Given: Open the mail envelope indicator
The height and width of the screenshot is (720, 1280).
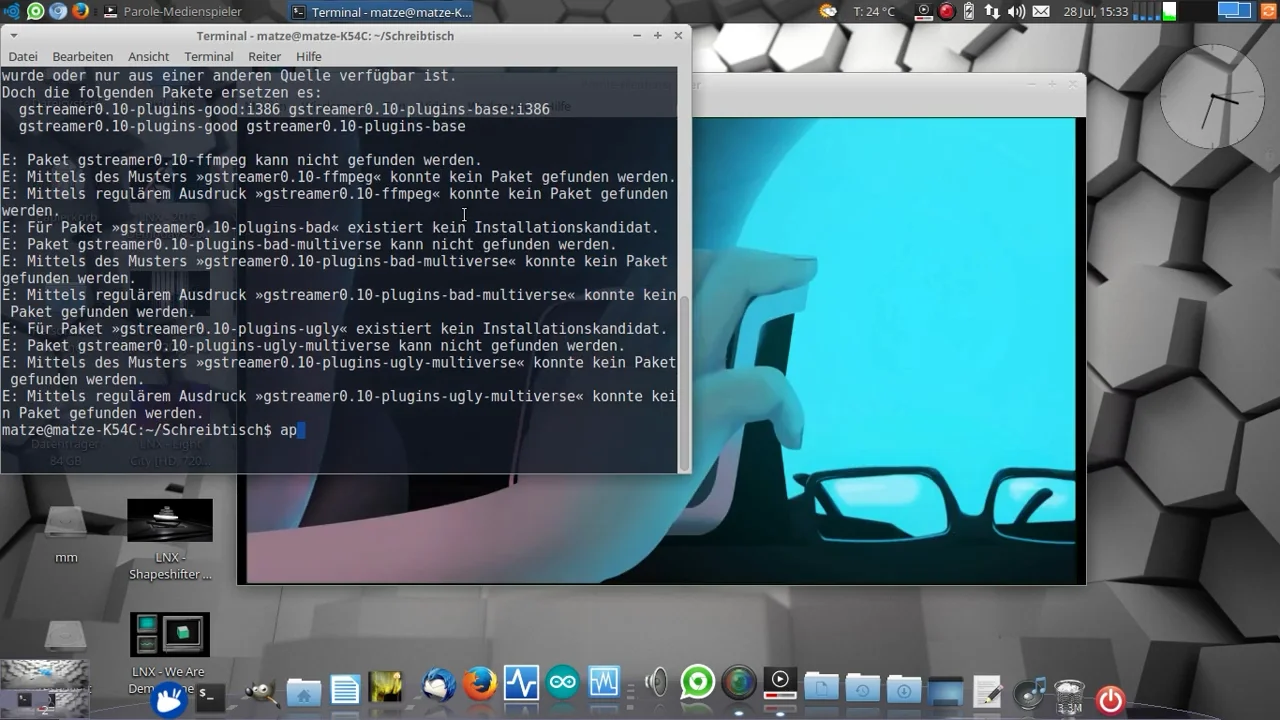Looking at the screenshot, I should (x=1041, y=12).
